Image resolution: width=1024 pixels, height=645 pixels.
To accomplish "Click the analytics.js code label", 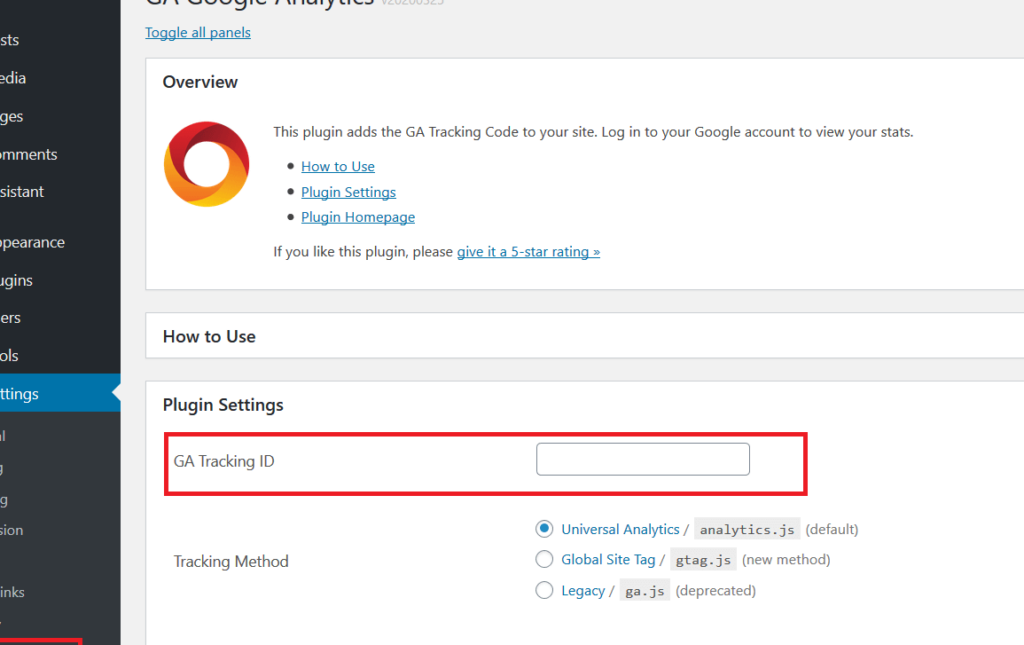I will click(x=747, y=529).
